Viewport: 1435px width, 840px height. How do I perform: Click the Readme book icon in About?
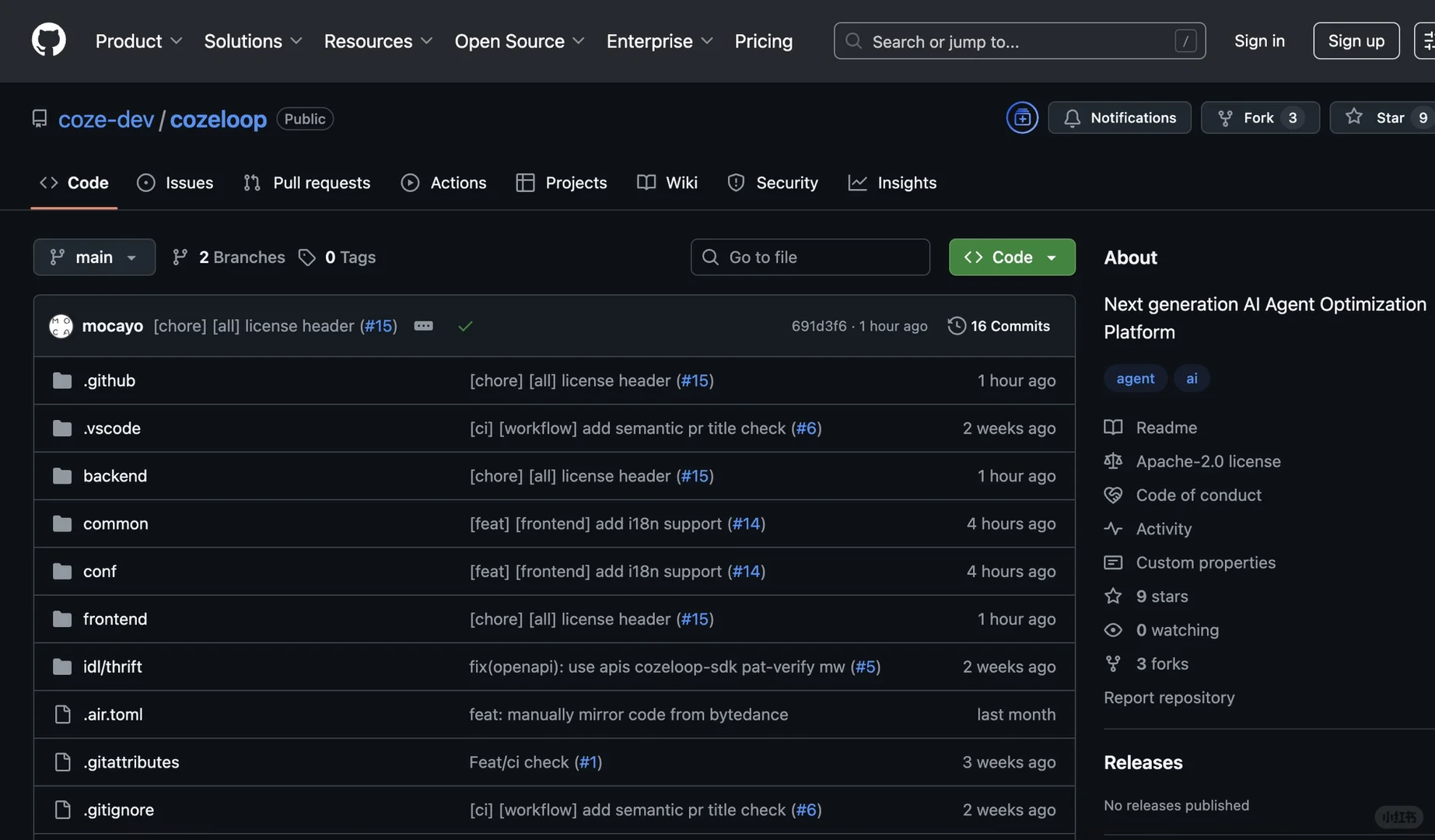click(1113, 427)
